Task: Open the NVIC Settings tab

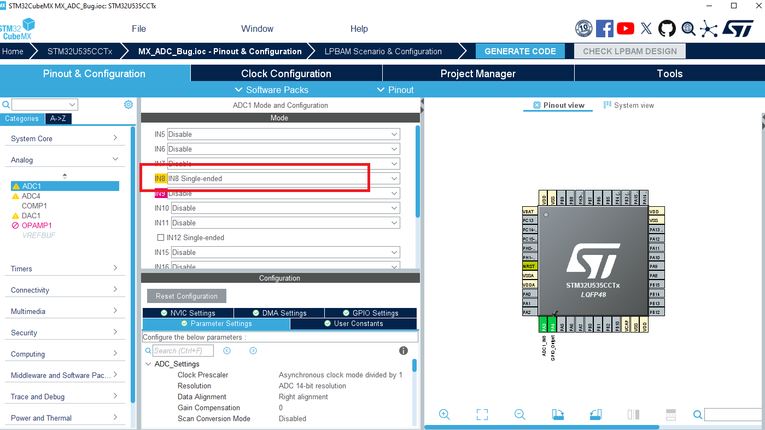Action: point(188,313)
